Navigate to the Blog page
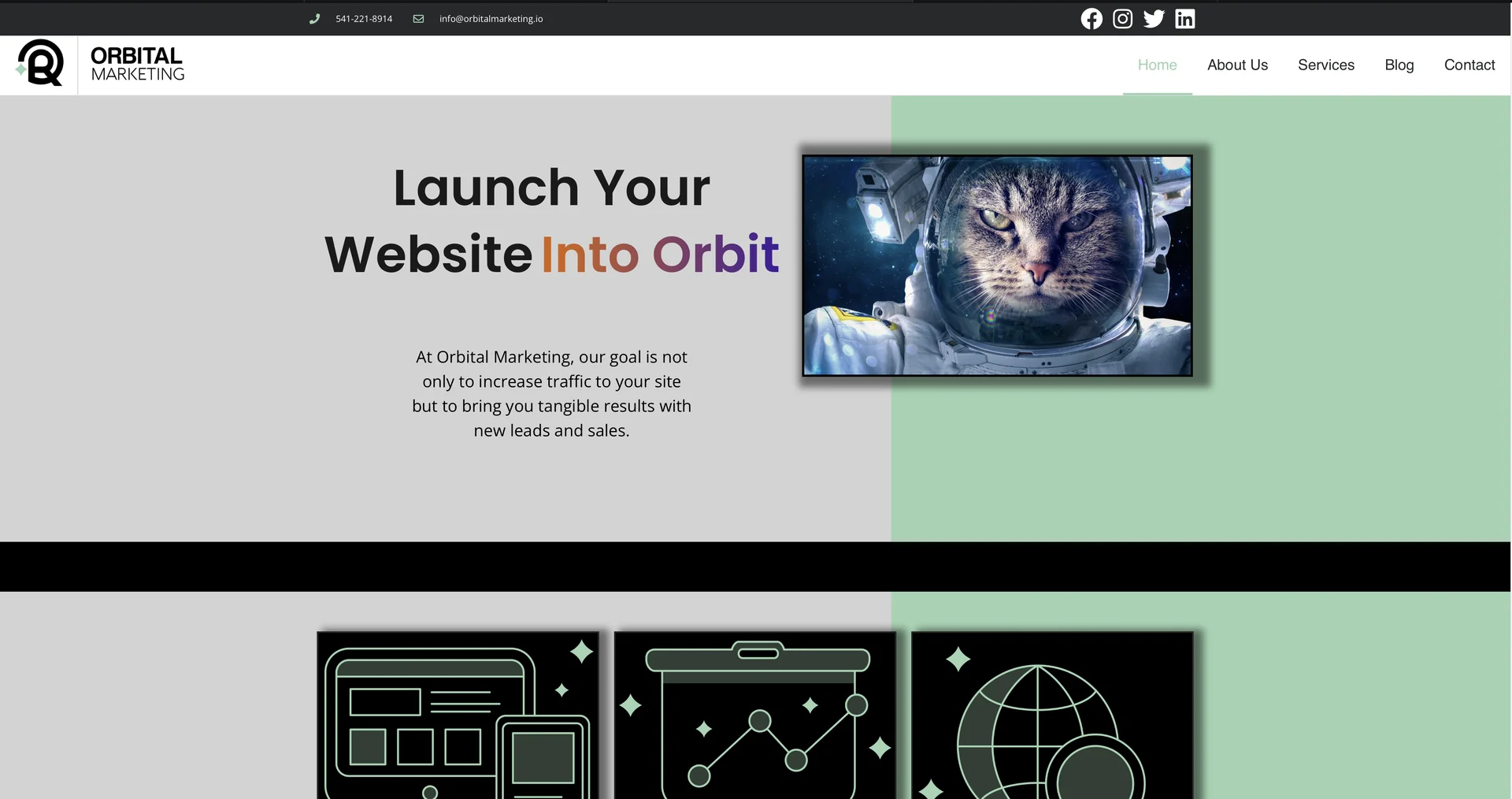 click(x=1399, y=65)
